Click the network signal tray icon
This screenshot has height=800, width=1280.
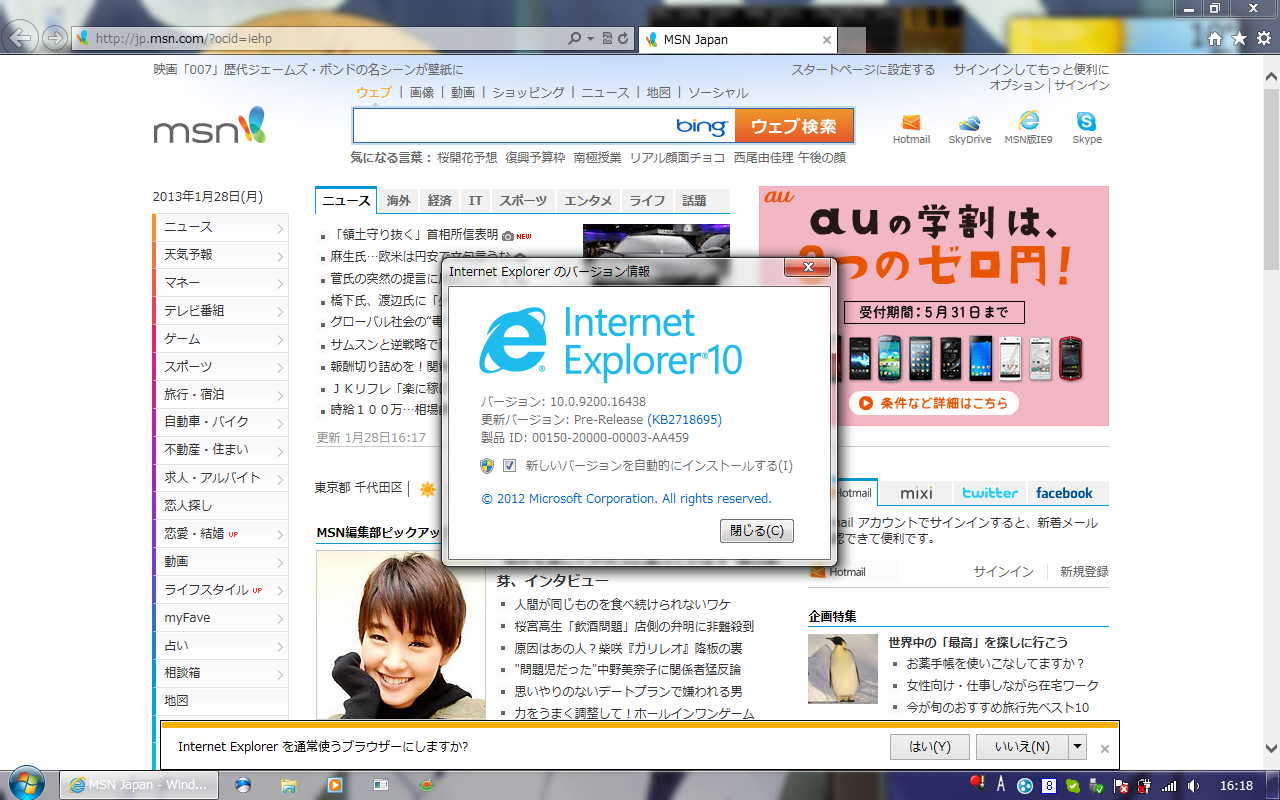coord(1170,786)
